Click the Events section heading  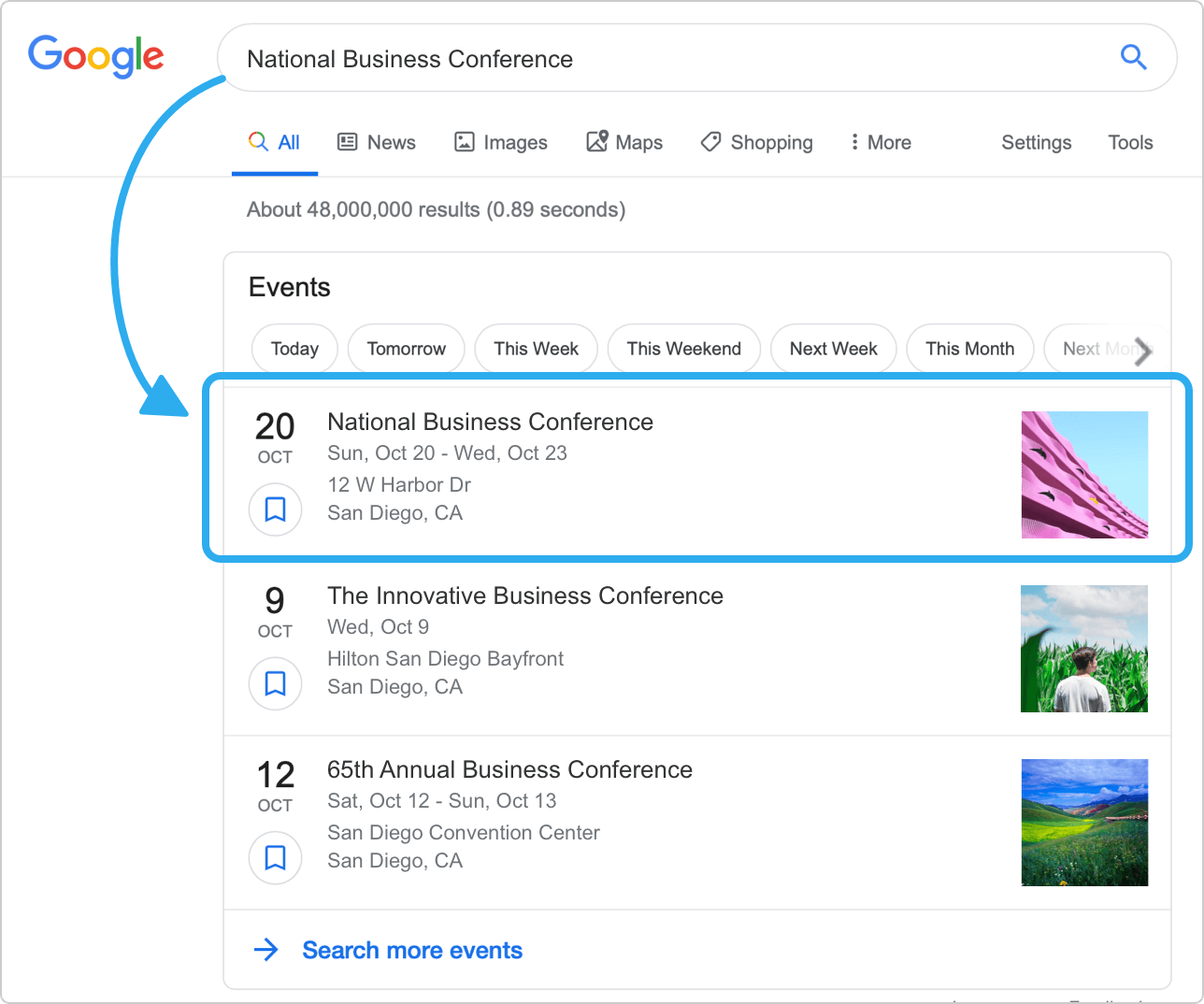[x=290, y=287]
